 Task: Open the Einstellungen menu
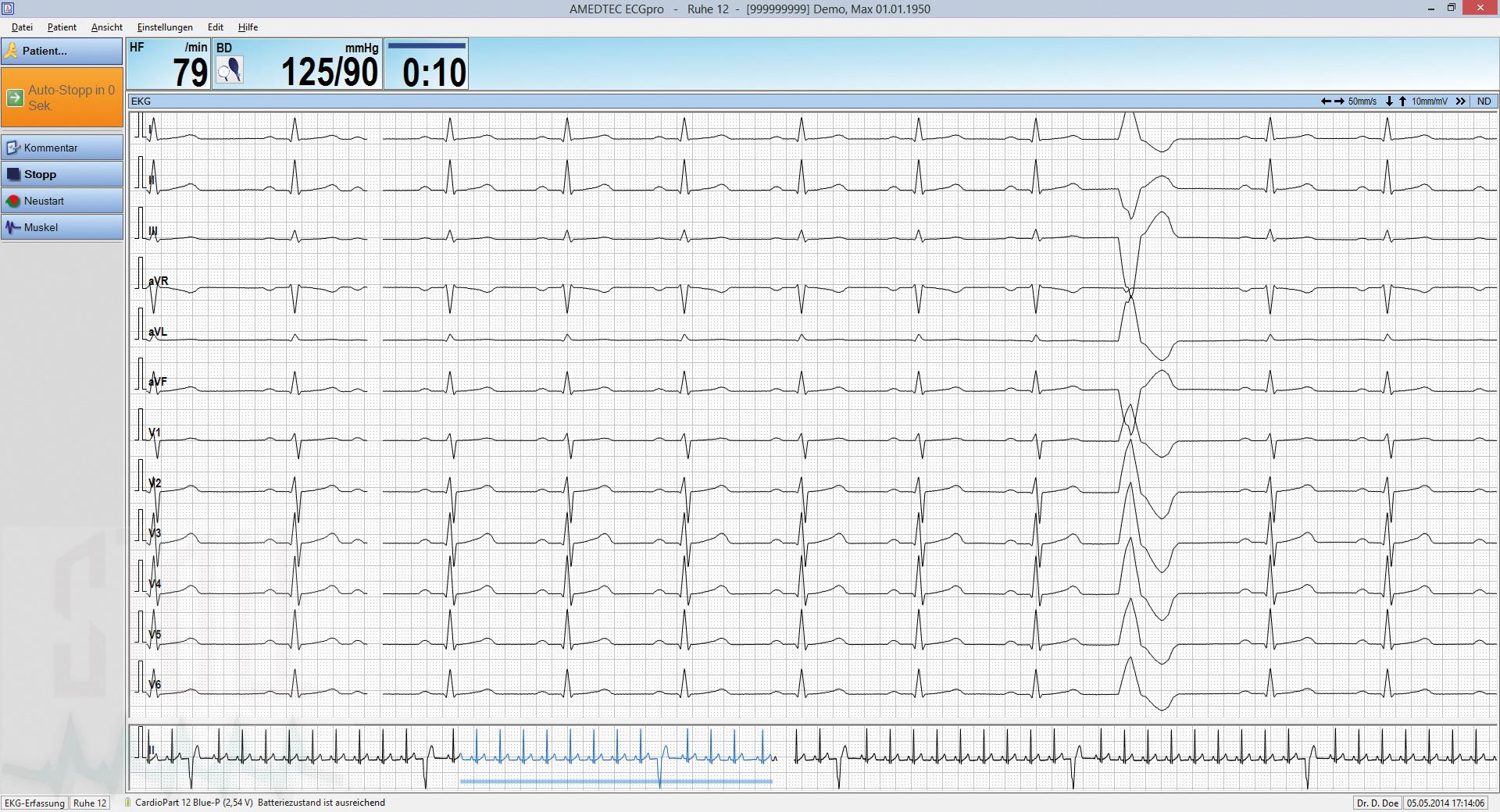pos(165,27)
